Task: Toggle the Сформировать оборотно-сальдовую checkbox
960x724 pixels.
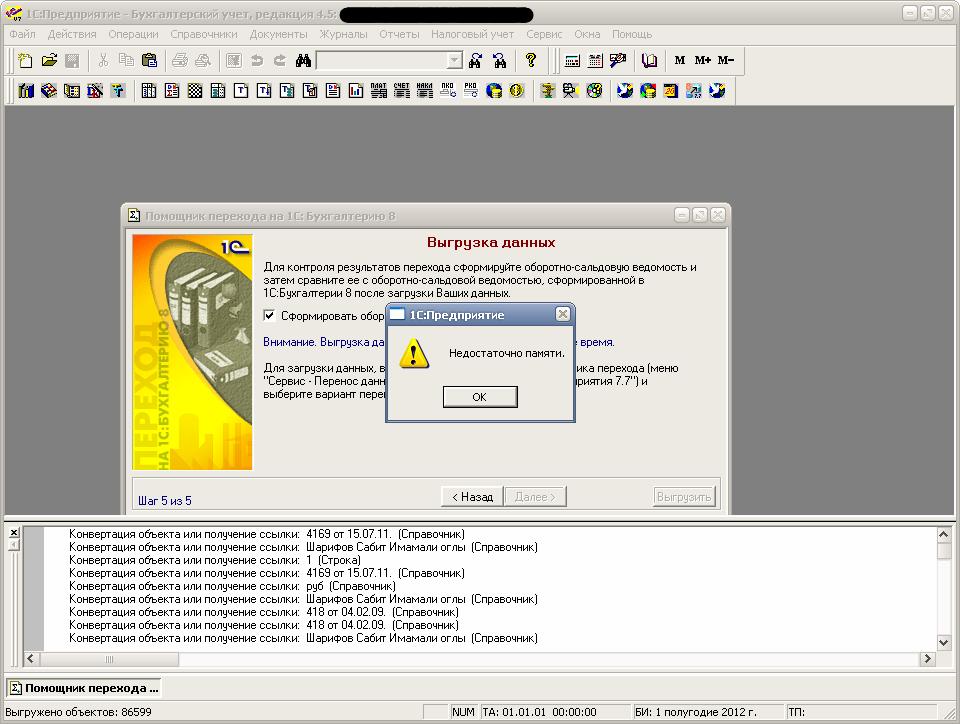Action: (269, 315)
